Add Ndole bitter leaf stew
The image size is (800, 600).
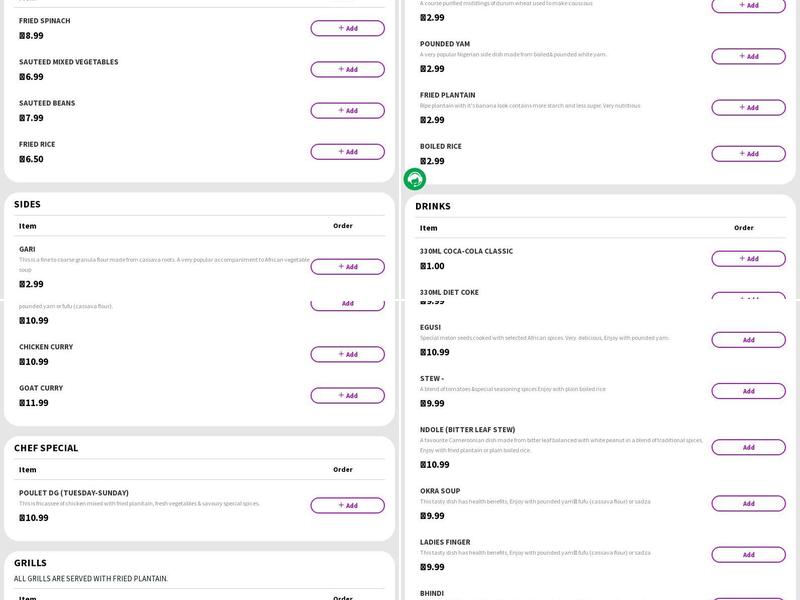point(748,447)
